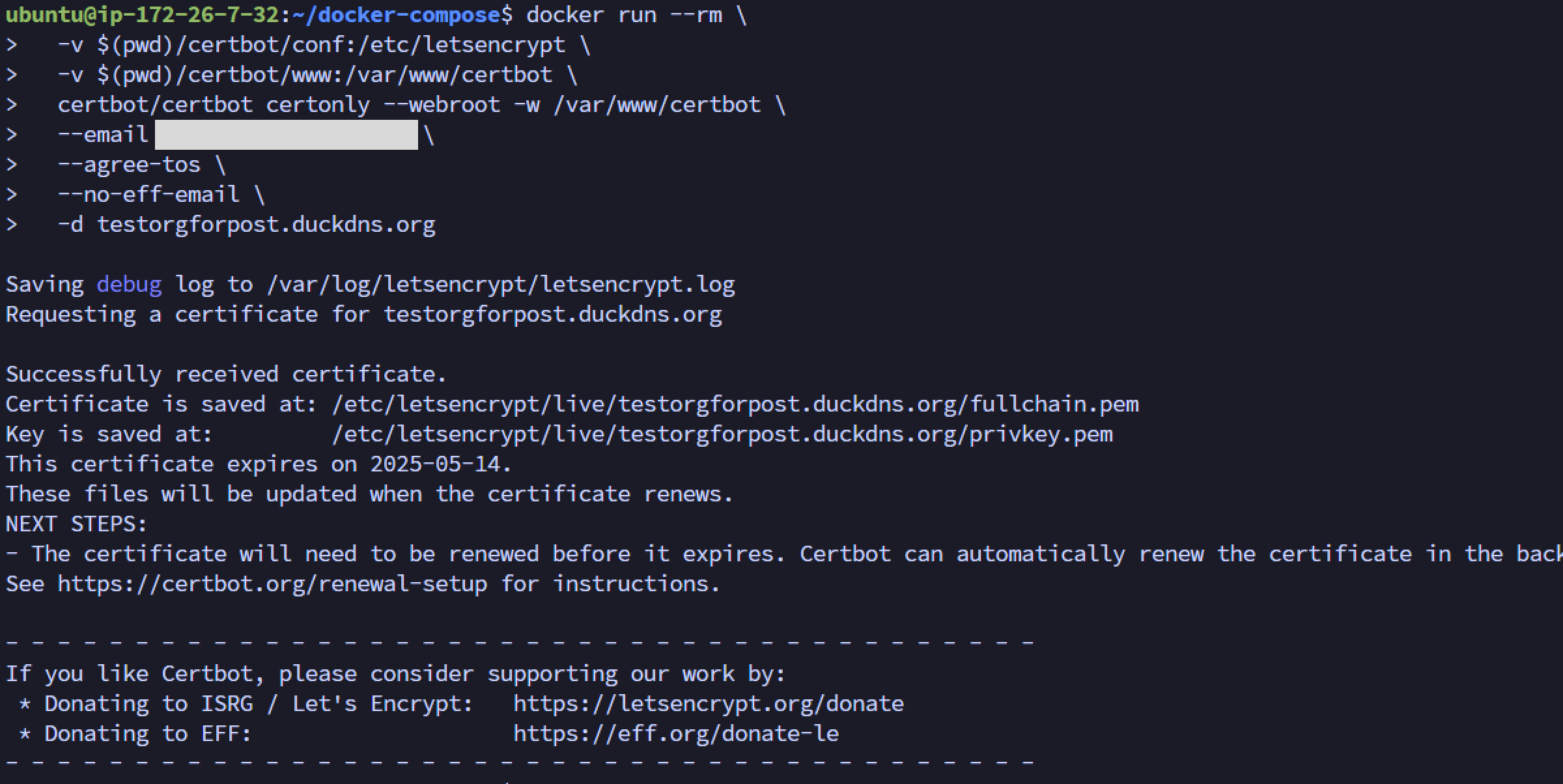This screenshot has height=784, width=1563.
Task: Click the fullchain.pem certificate path
Action: tap(735, 404)
